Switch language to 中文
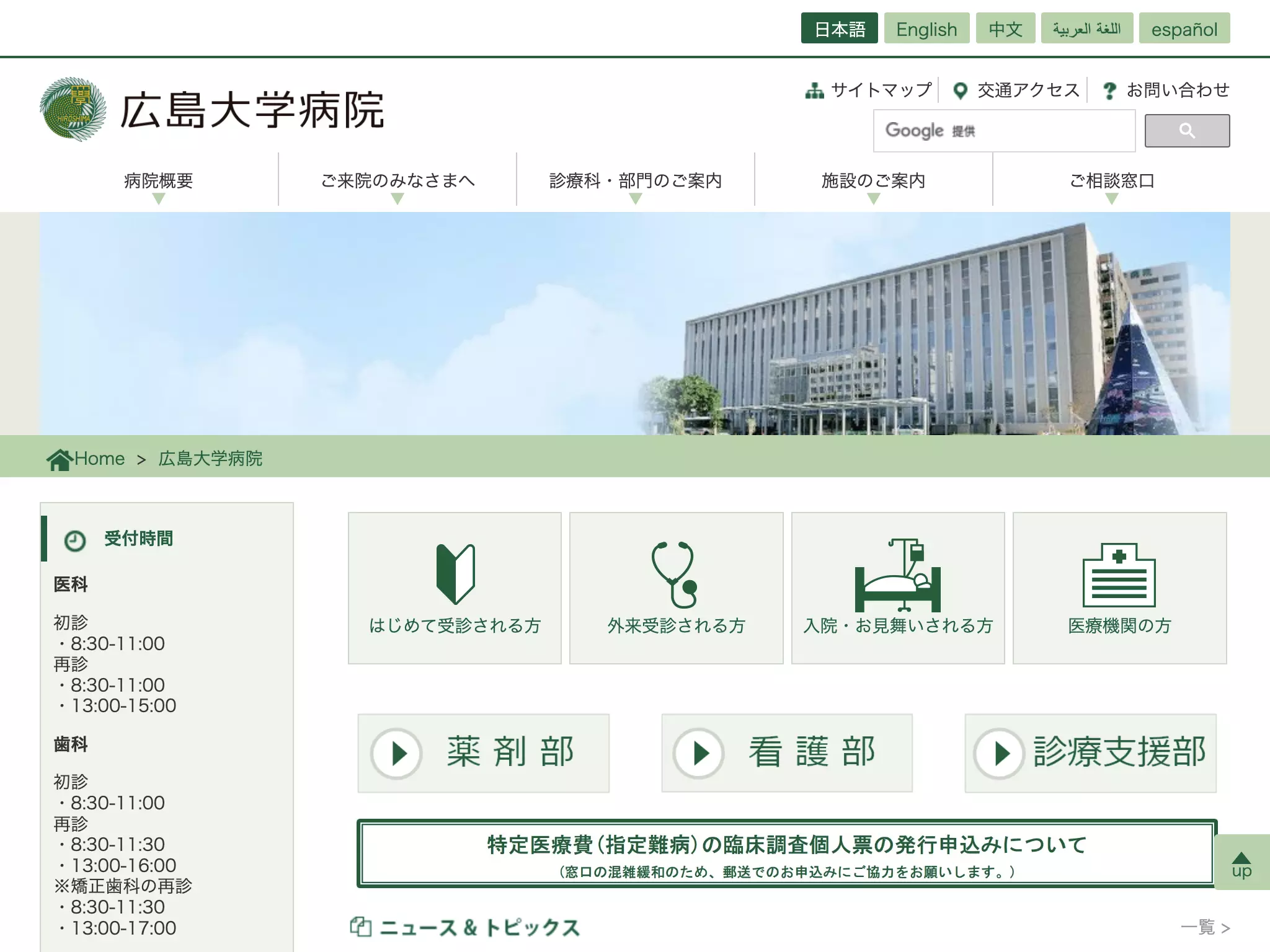 [1005, 29]
